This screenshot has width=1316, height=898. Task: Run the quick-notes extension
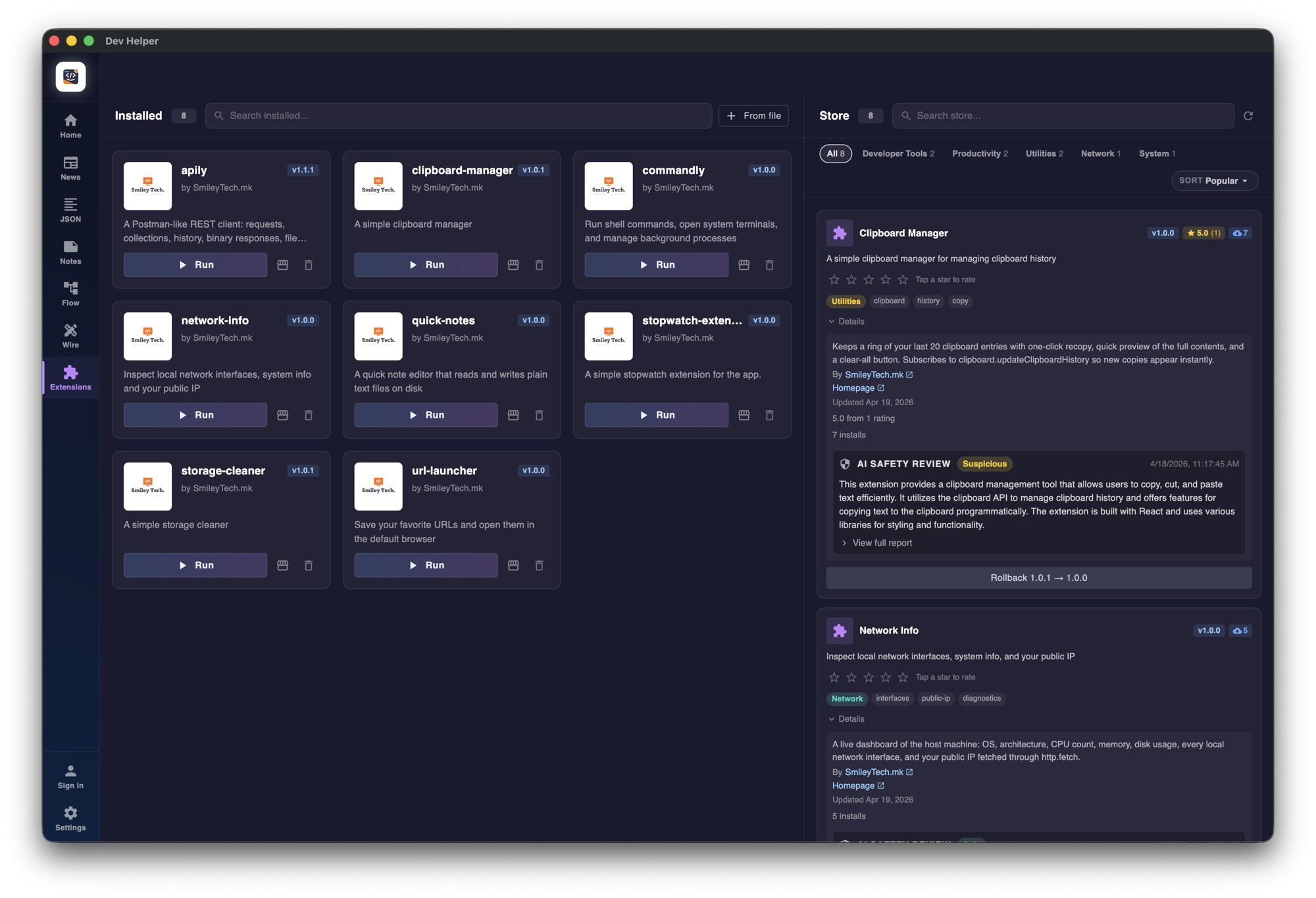[x=426, y=415]
